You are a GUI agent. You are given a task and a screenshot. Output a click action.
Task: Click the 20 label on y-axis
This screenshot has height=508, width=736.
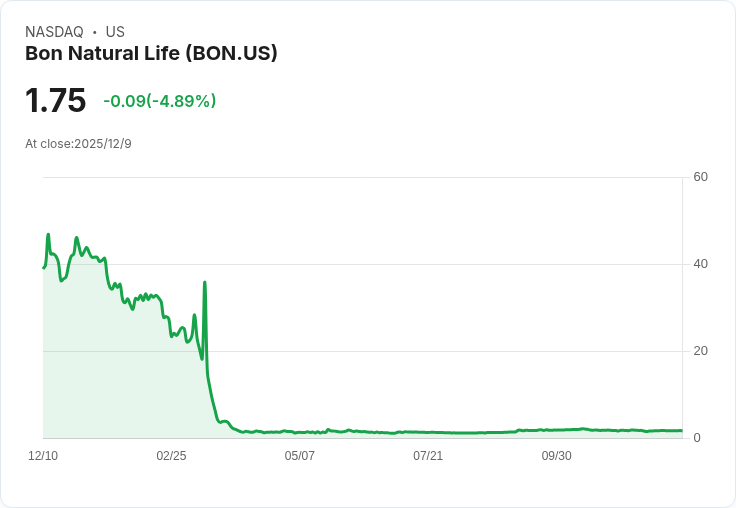coord(700,351)
